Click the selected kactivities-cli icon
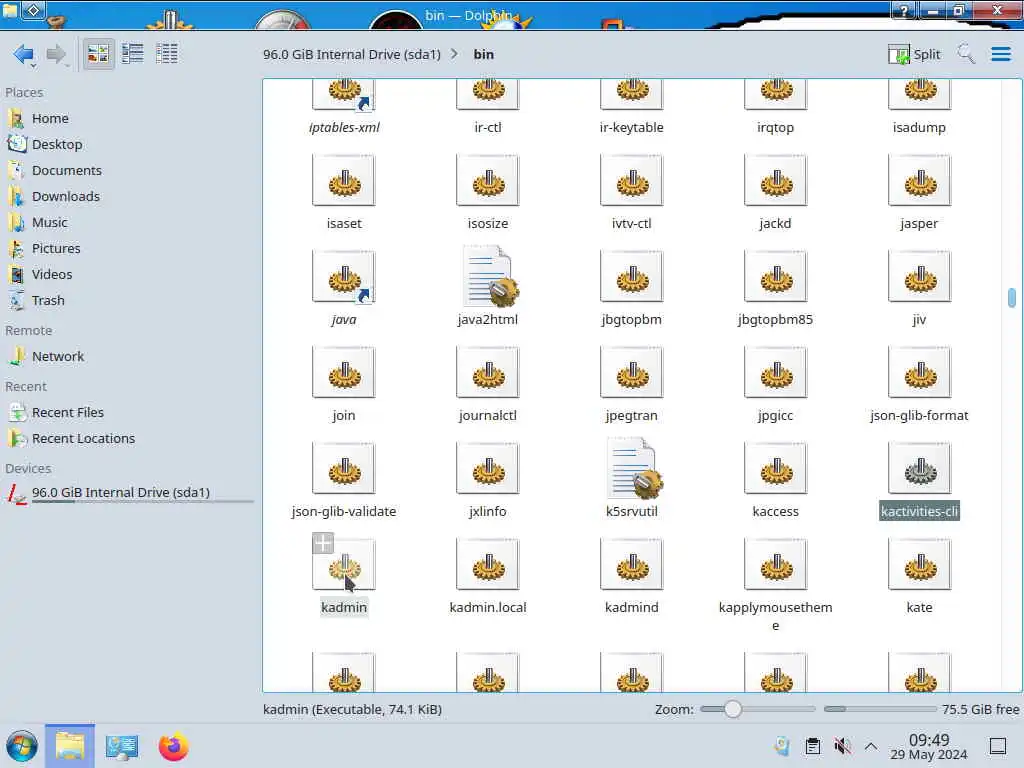The width and height of the screenshot is (1024, 768). click(919, 469)
